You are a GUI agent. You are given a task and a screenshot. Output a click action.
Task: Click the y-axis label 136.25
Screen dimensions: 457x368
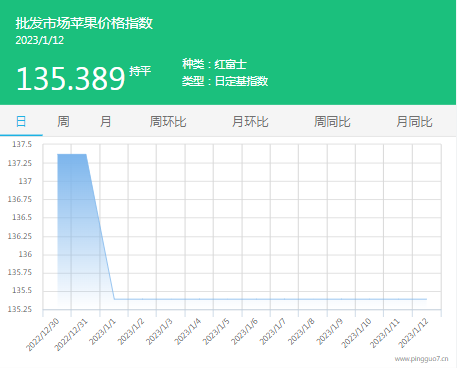[20, 236]
